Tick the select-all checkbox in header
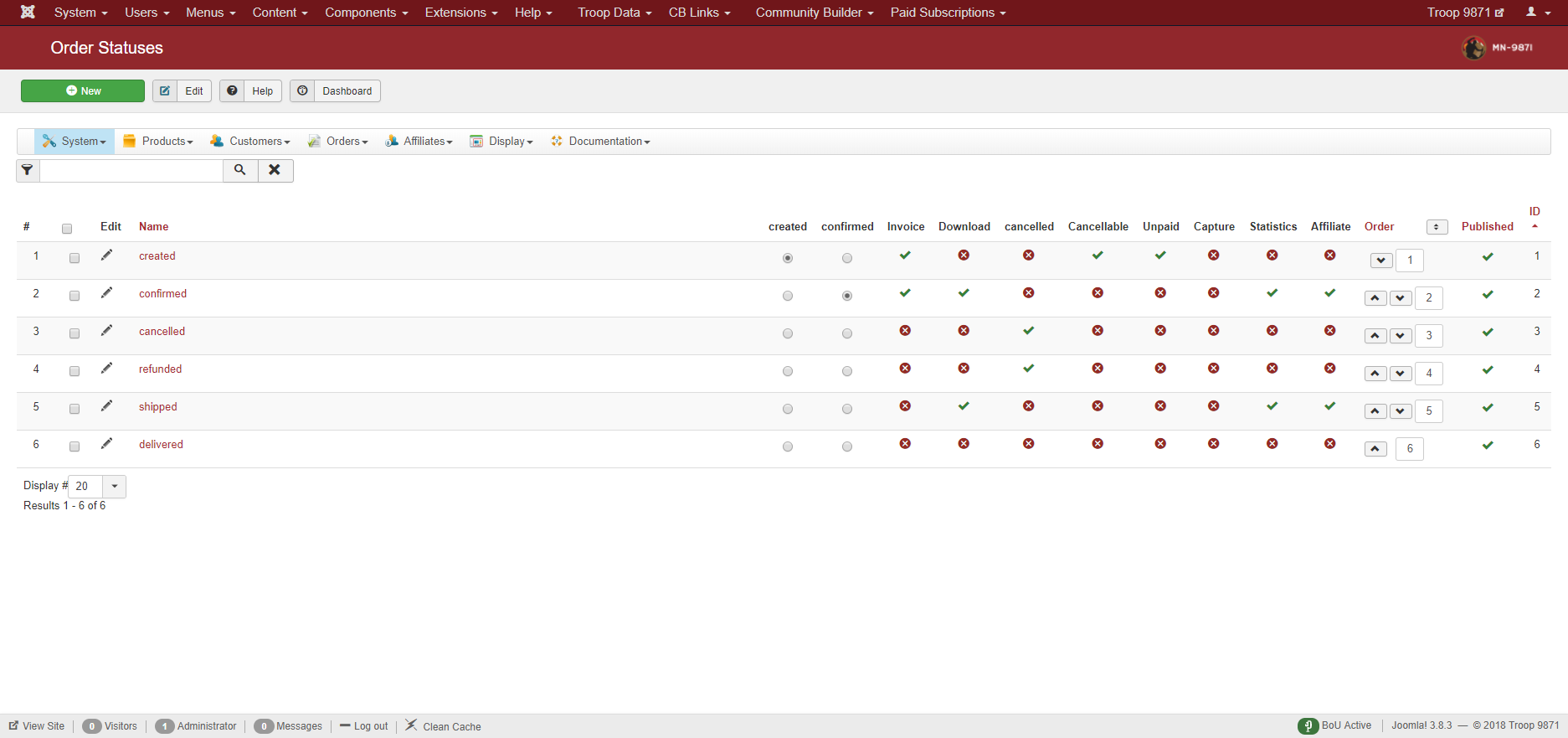Screen dimensions: 1568x738 coord(67,229)
